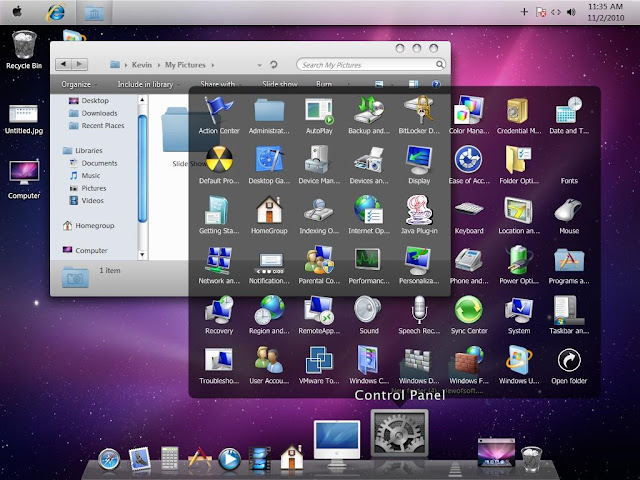Open Administrative Tools folder icon
The image size is (640, 480).
click(269, 110)
